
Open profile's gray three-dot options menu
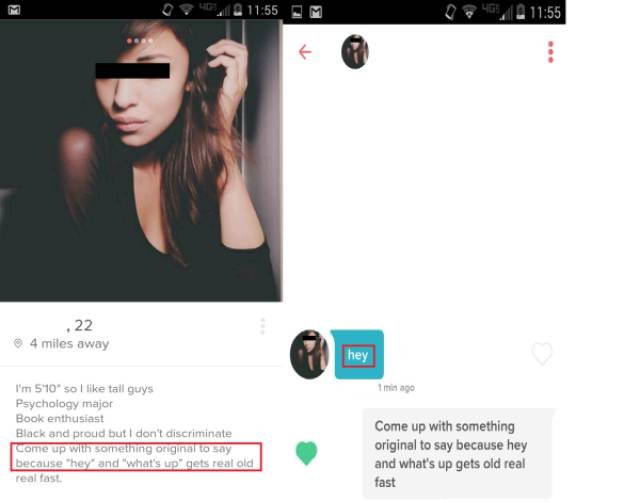pyautogui.click(x=262, y=327)
